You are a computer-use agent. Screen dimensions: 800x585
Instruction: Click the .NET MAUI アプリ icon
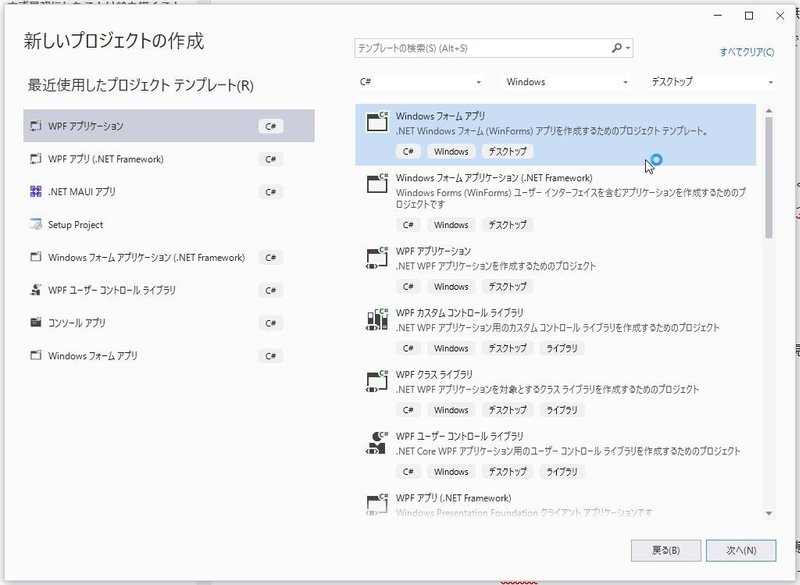tap(36, 192)
